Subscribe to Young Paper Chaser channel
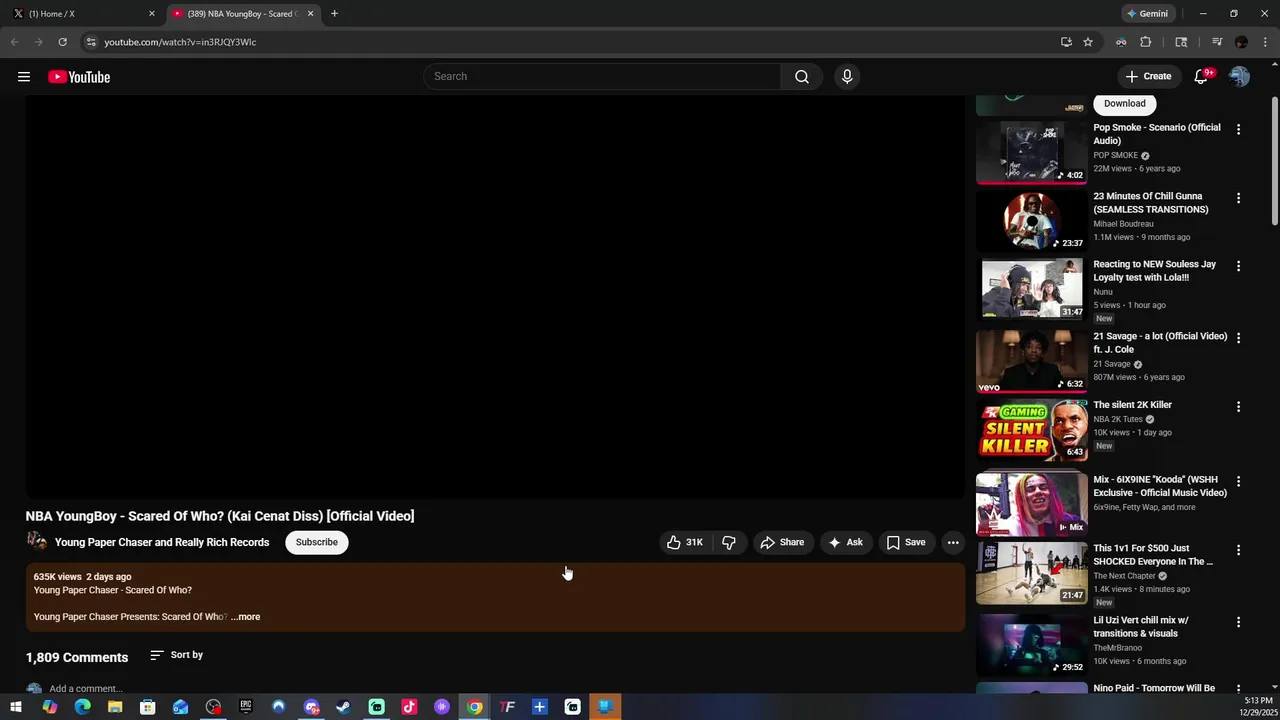1280x720 pixels. [317, 542]
